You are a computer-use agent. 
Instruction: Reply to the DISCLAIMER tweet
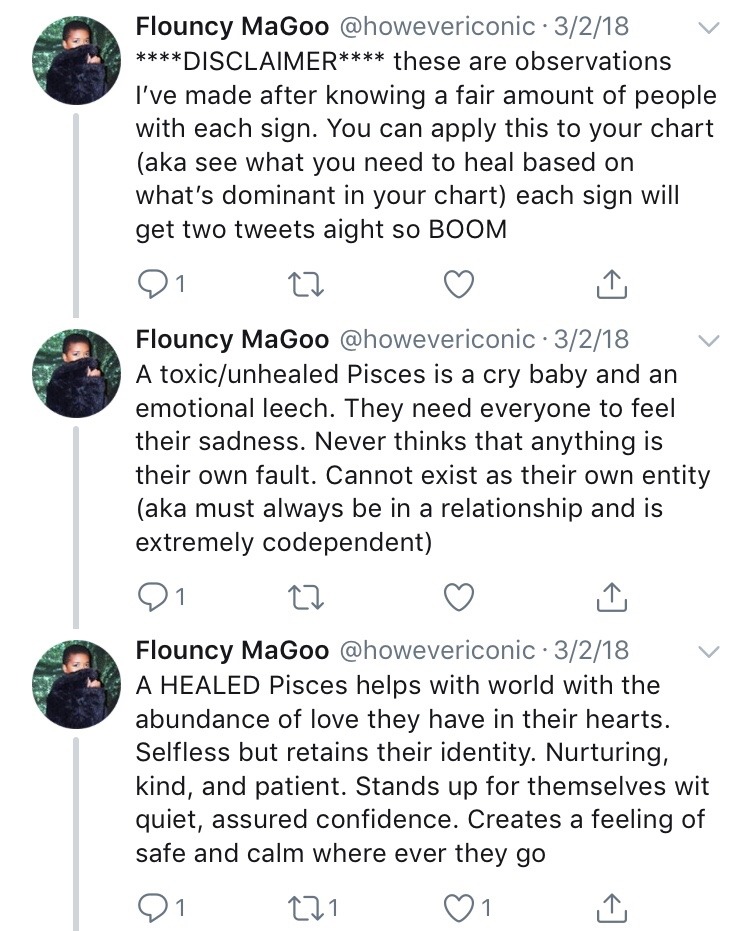pyautogui.click(x=151, y=285)
